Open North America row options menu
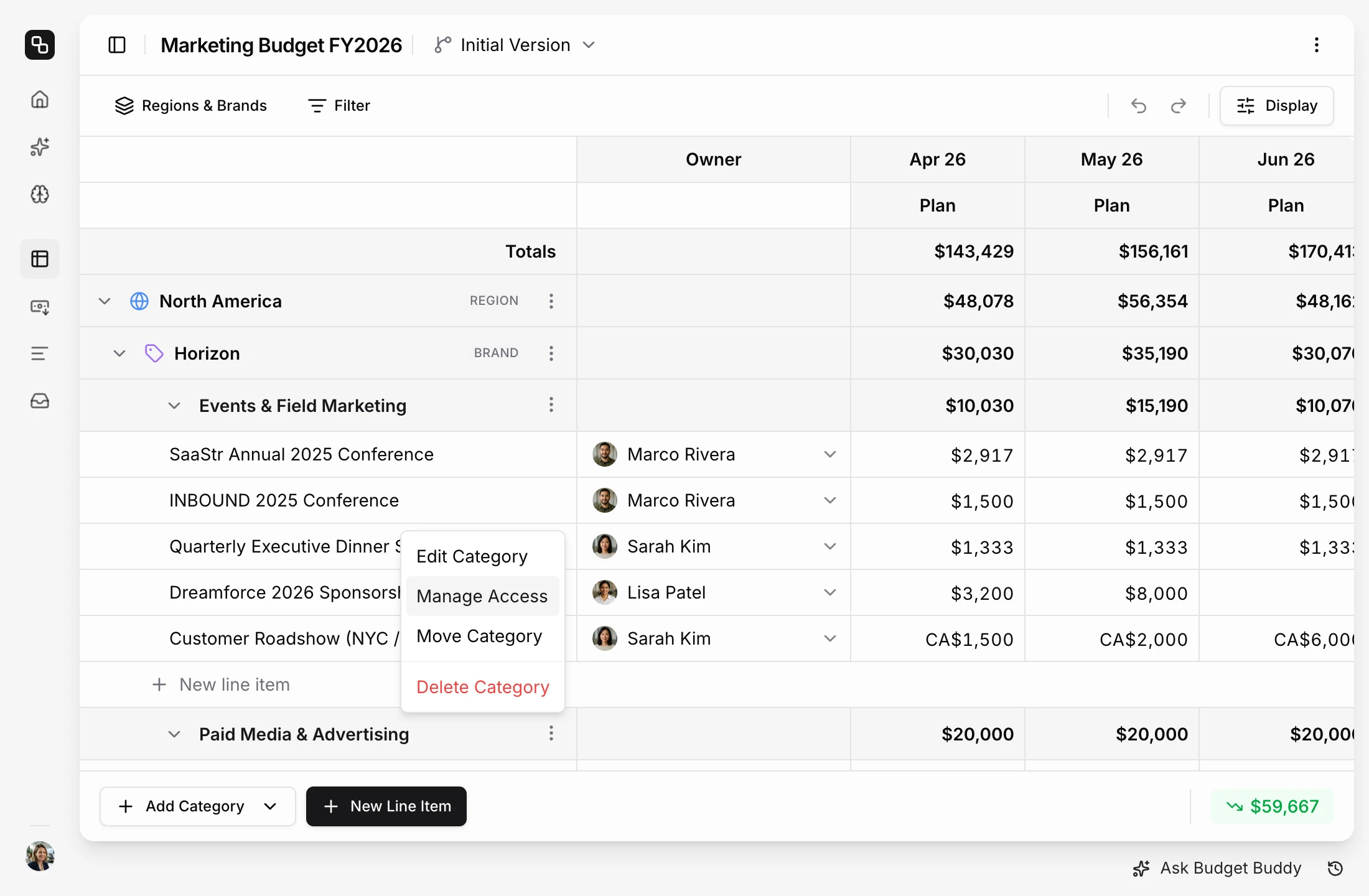This screenshot has height=896, width=1369. (x=551, y=301)
